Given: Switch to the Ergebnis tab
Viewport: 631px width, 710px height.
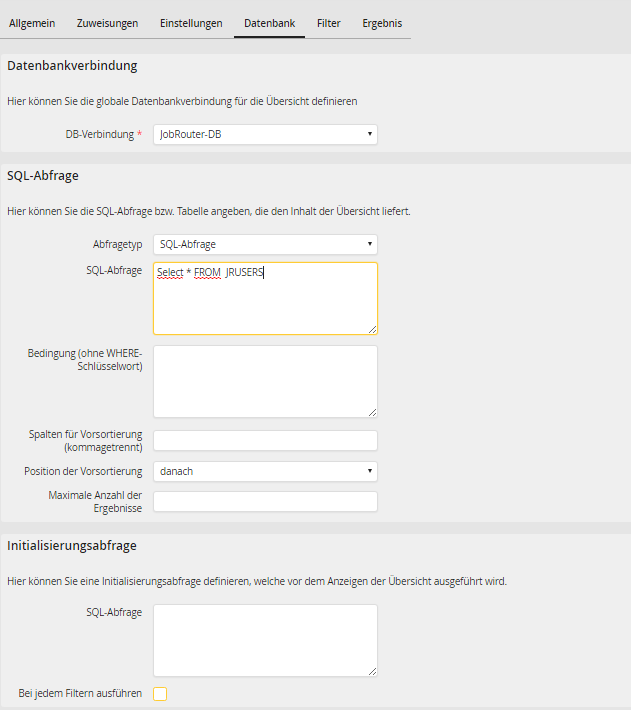Looking at the screenshot, I should click(x=381, y=23).
